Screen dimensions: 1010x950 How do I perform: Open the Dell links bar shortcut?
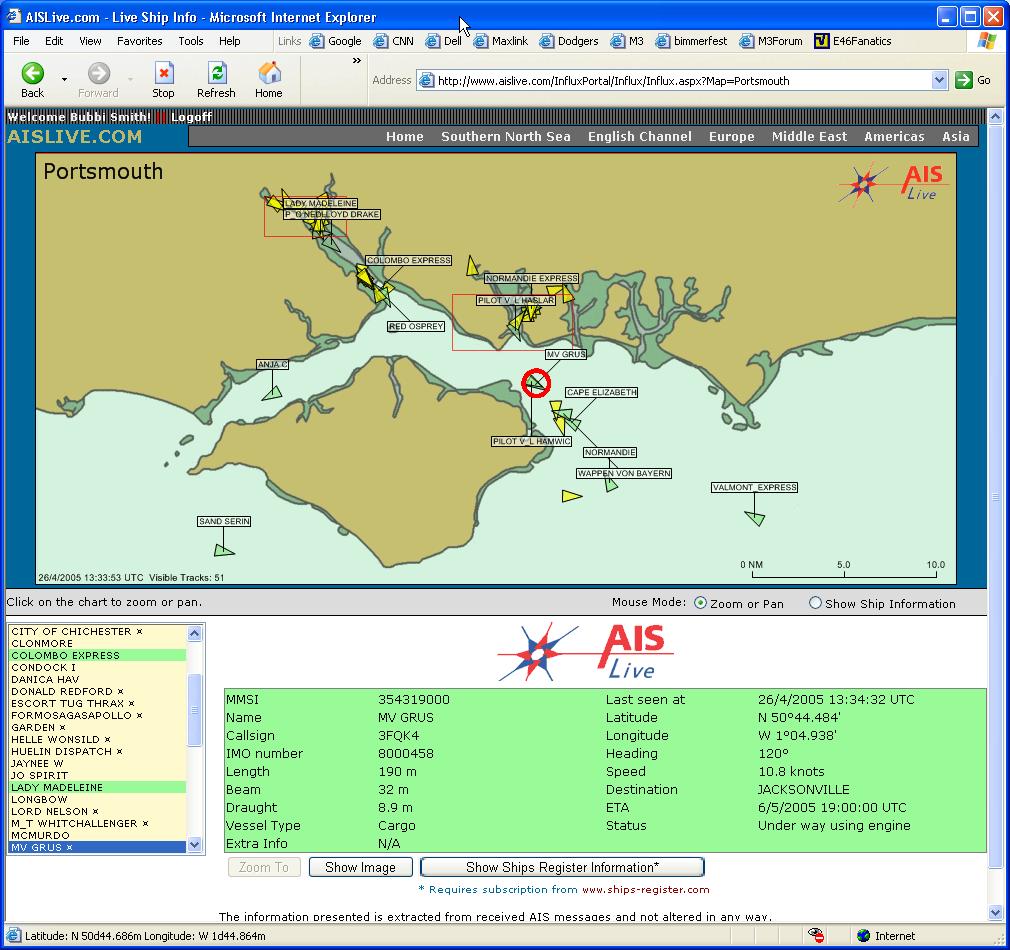point(443,41)
